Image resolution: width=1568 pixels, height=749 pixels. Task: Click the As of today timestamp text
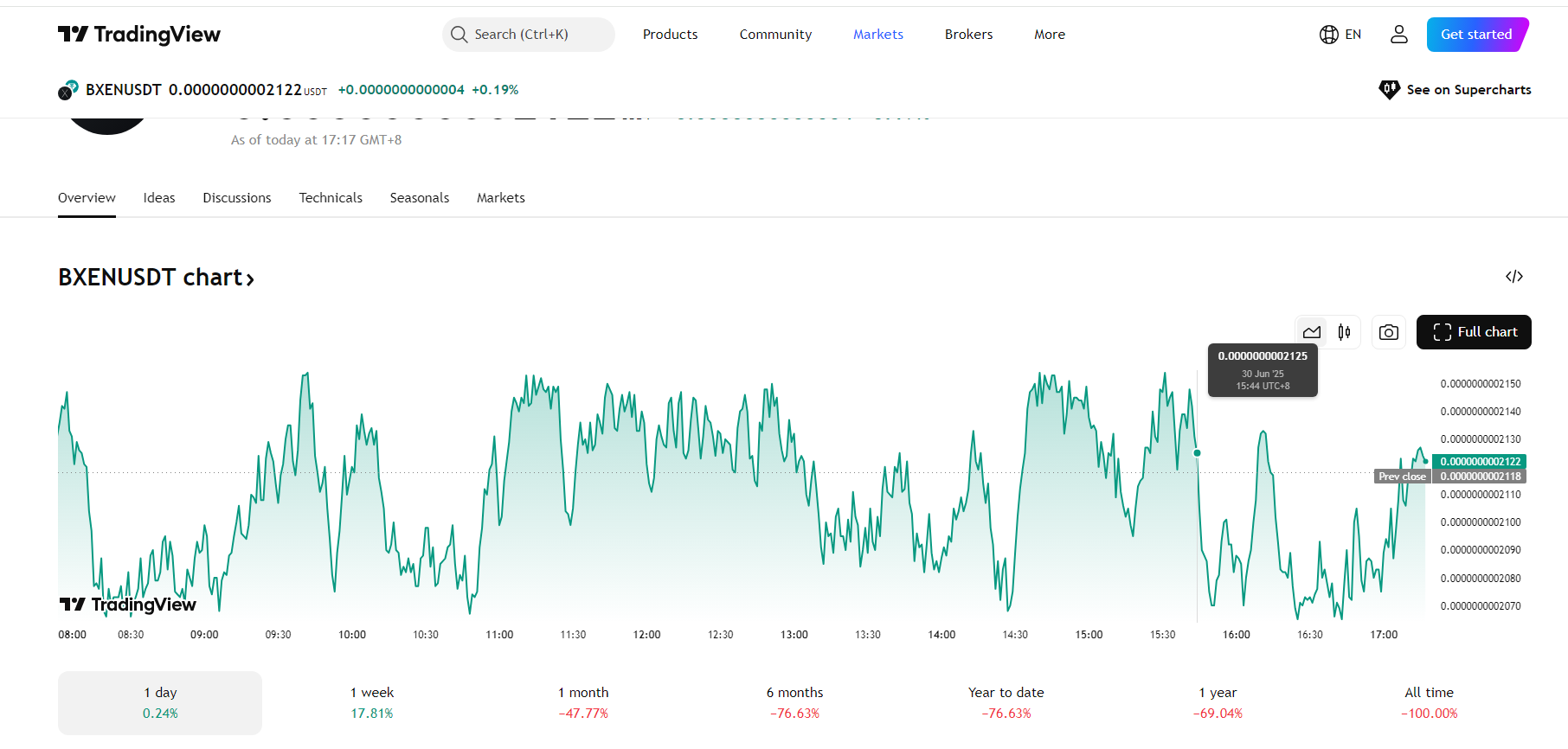point(316,140)
